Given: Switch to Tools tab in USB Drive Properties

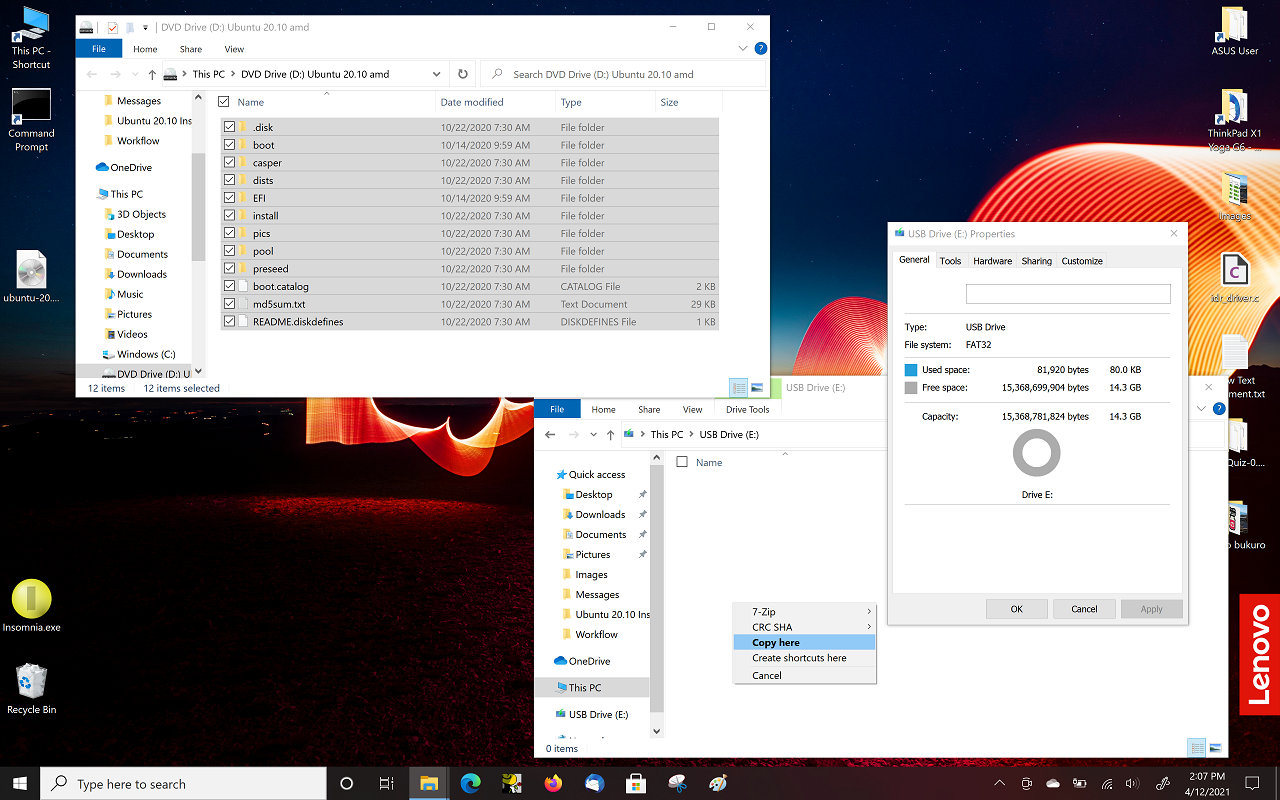Looking at the screenshot, I should [x=950, y=261].
